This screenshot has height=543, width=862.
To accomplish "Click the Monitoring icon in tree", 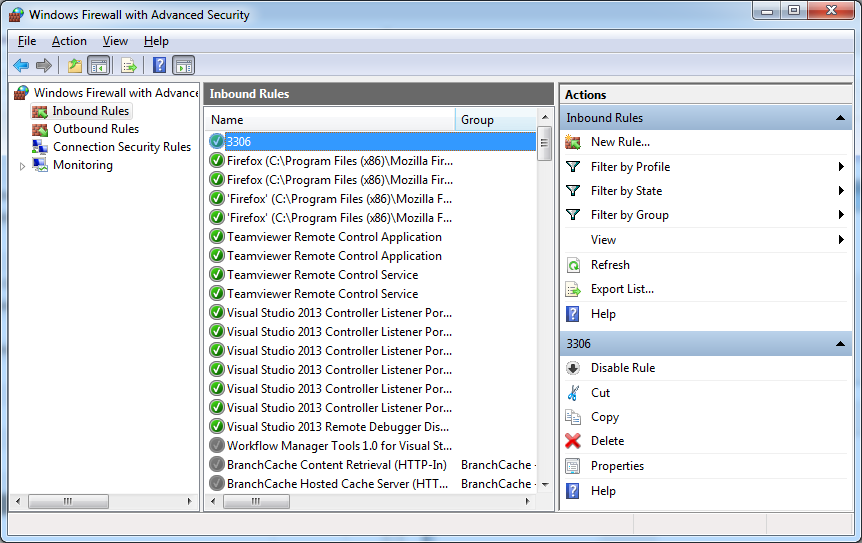I will [40, 165].
